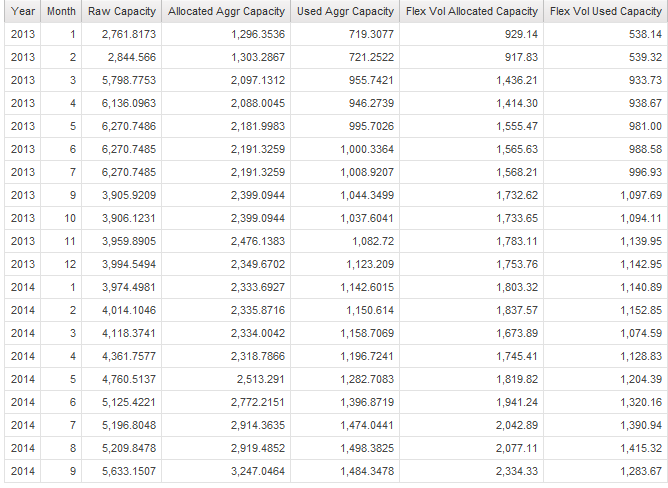668x488 pixels.
Task: Click Flex Vol Used Capacity header
Action: pyautogui.click(x=606, y=11)
